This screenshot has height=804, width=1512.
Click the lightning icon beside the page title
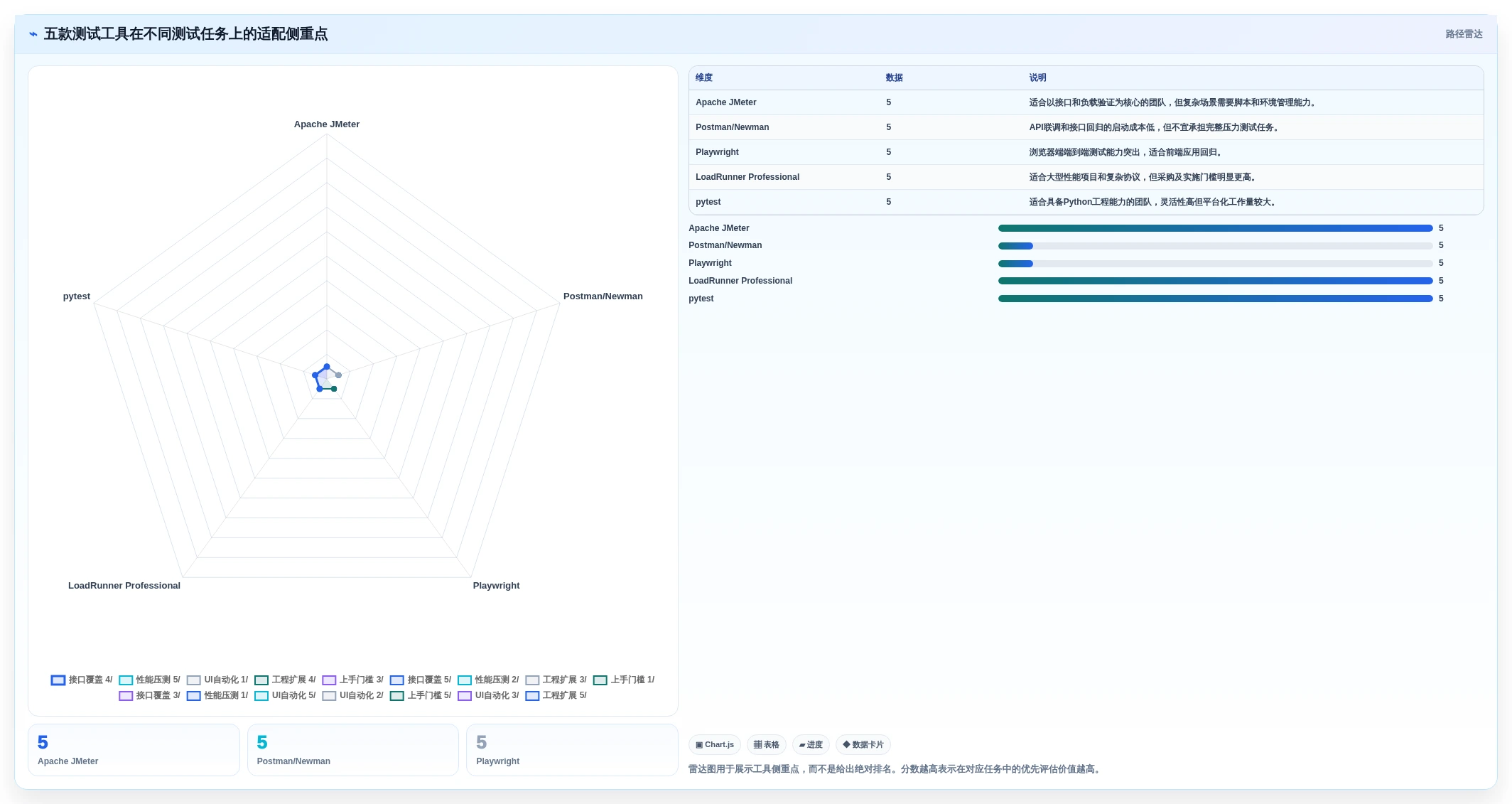tap(33, 34)
